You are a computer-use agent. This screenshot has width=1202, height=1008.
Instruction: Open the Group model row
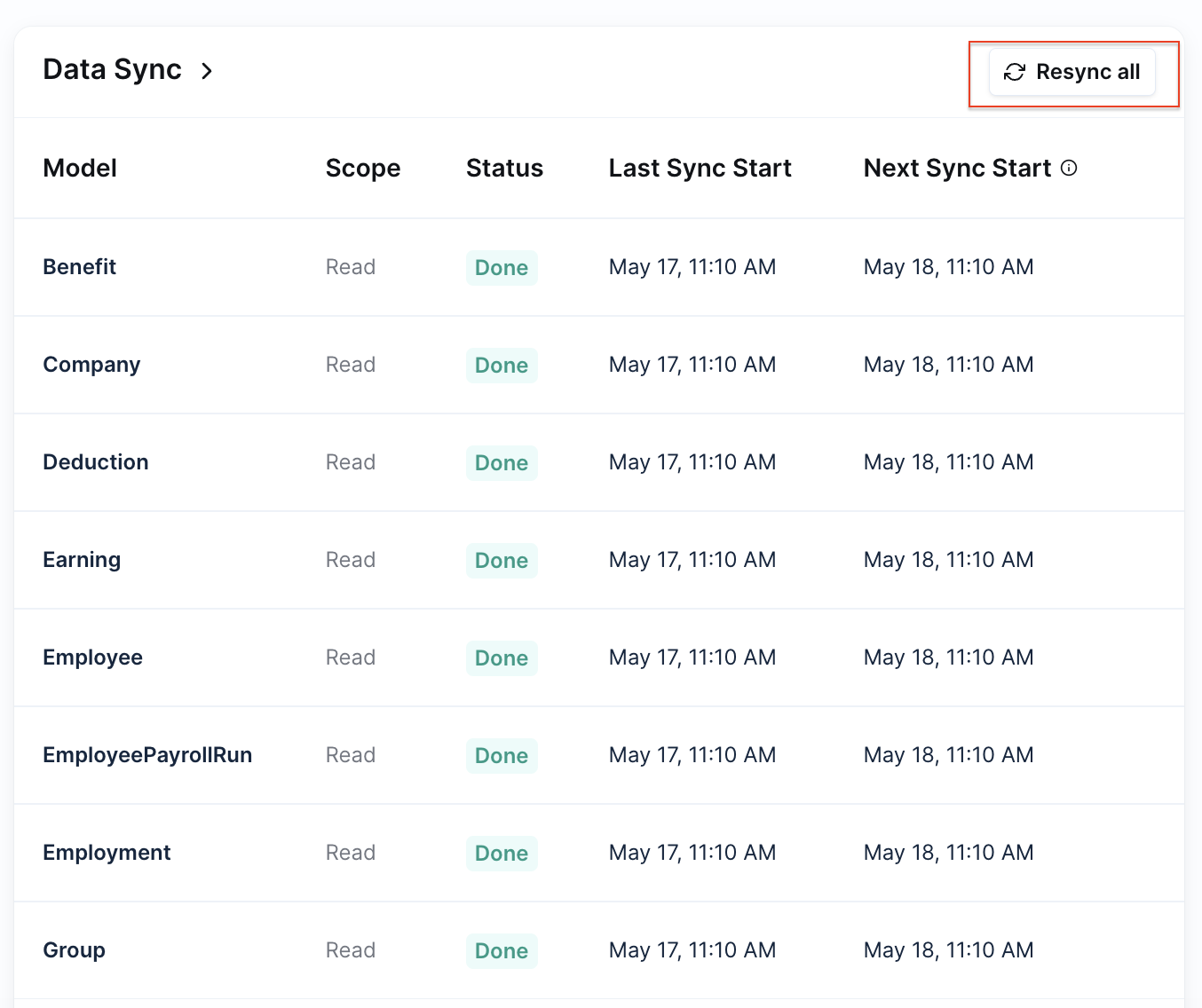74,950
